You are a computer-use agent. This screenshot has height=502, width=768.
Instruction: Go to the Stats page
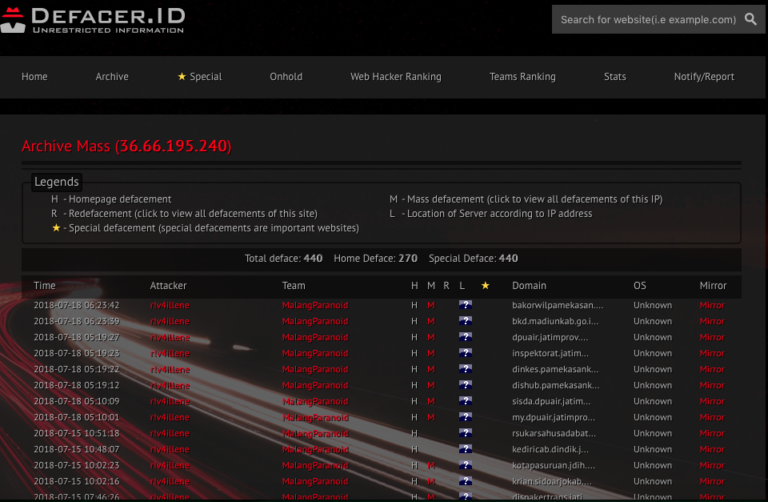[x=615, y=76]
